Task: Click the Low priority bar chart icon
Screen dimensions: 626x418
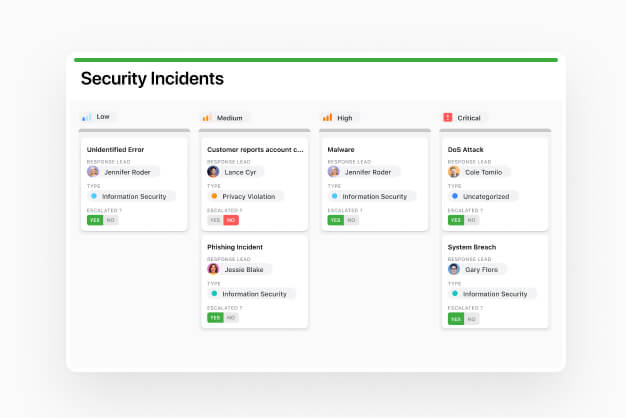Action: (86, 117)
